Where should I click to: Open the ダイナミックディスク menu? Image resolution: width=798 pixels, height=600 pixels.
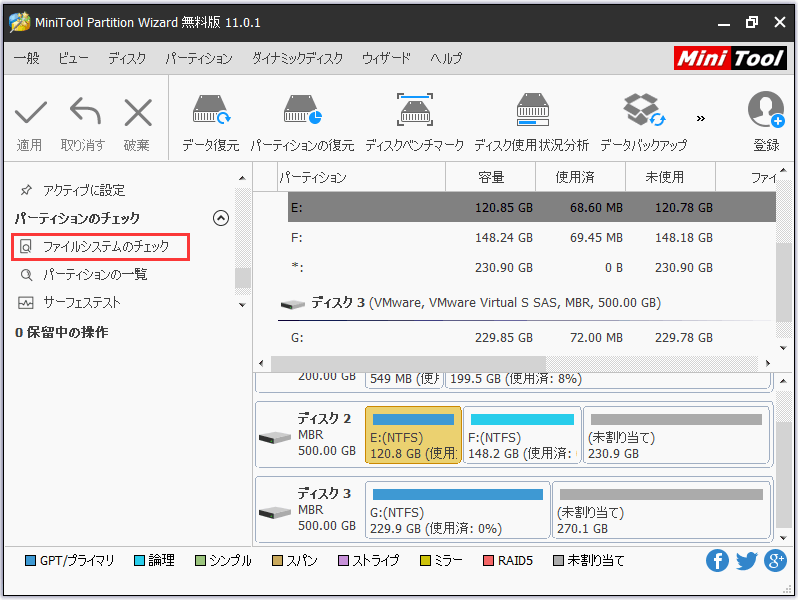[298, 58]
